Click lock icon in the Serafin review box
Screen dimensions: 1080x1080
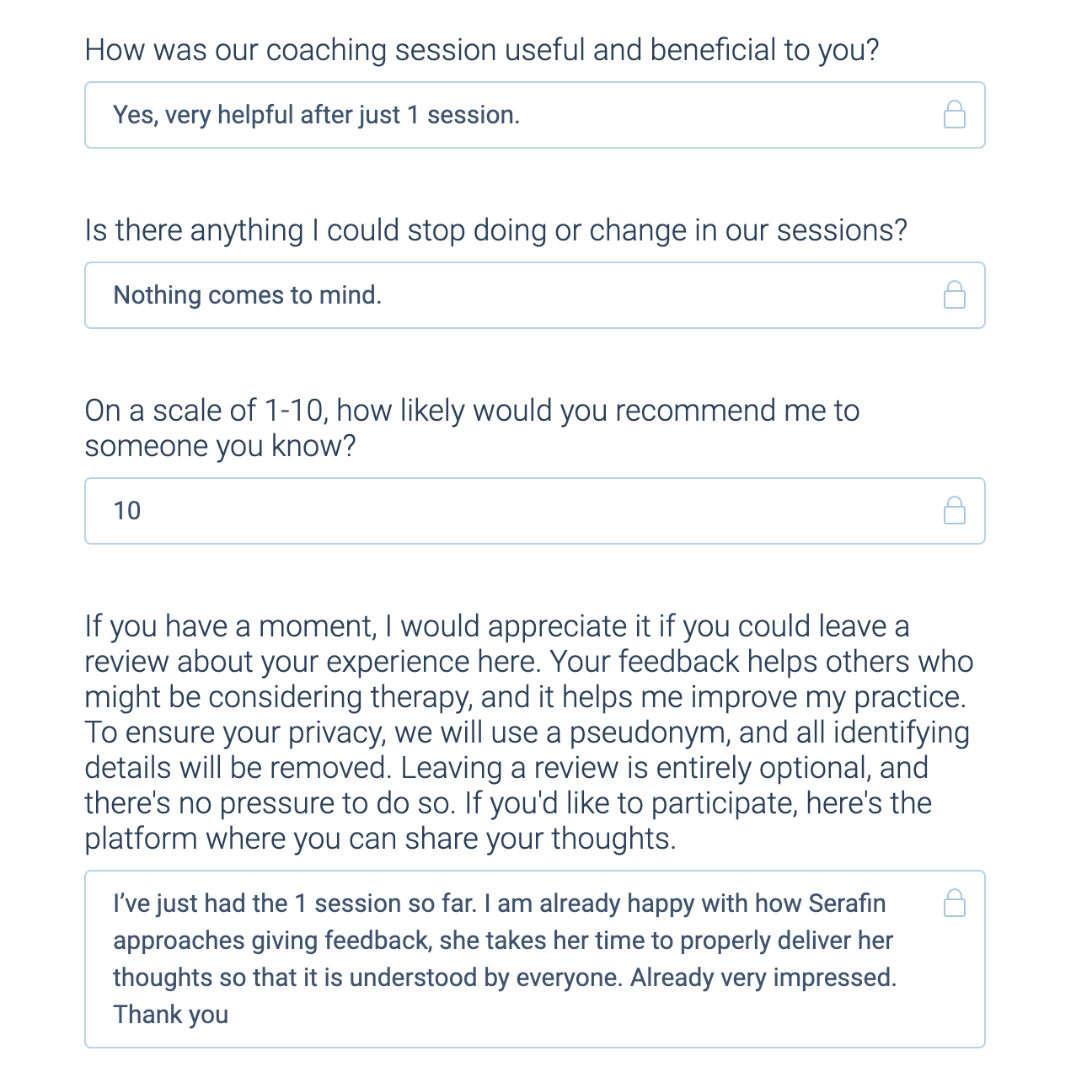[x=954, y=903]
